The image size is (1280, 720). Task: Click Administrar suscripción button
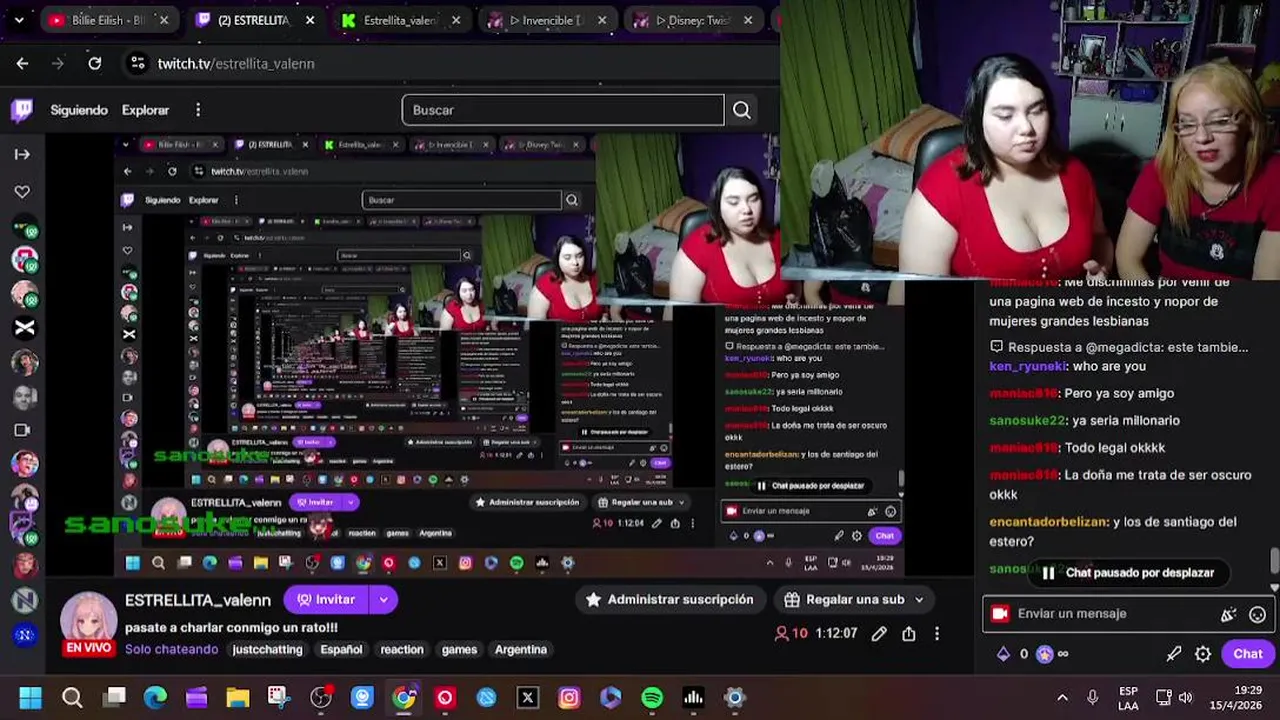click(669, 599)
